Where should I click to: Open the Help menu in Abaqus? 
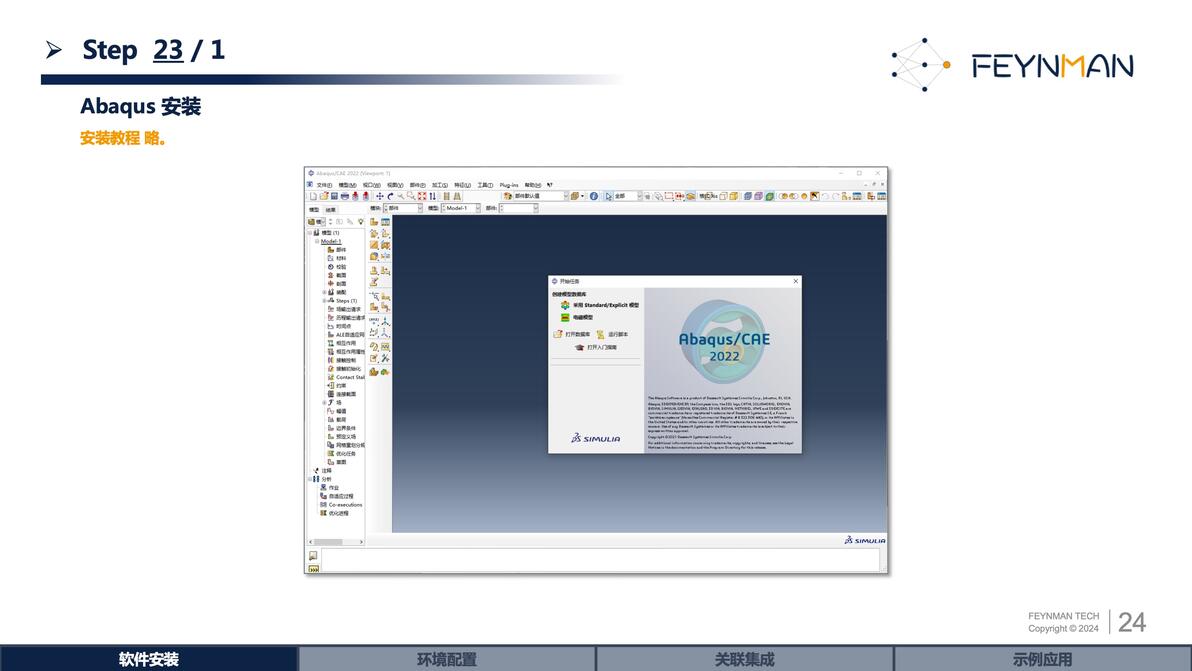point(533,185)
